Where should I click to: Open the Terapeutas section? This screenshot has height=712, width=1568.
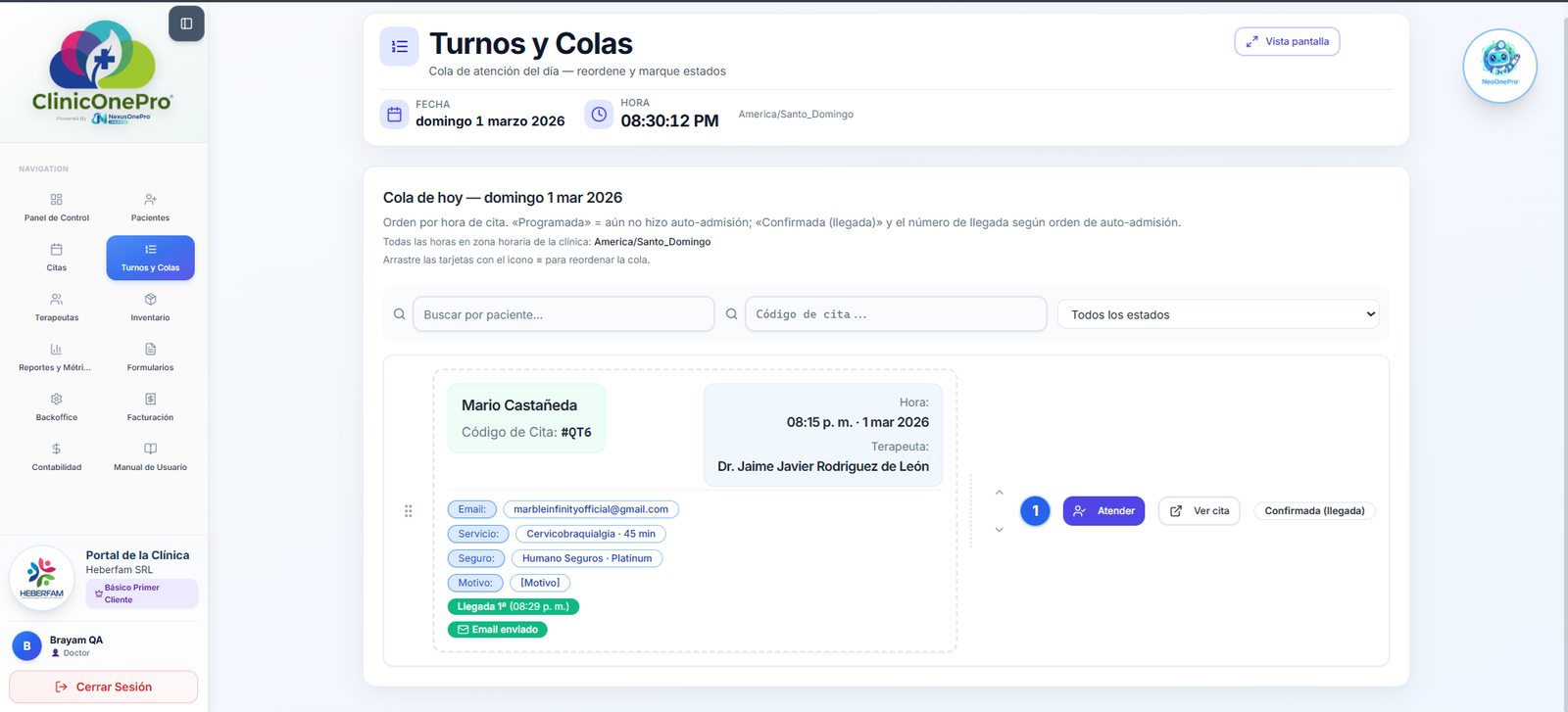click(x=57, y=308)
